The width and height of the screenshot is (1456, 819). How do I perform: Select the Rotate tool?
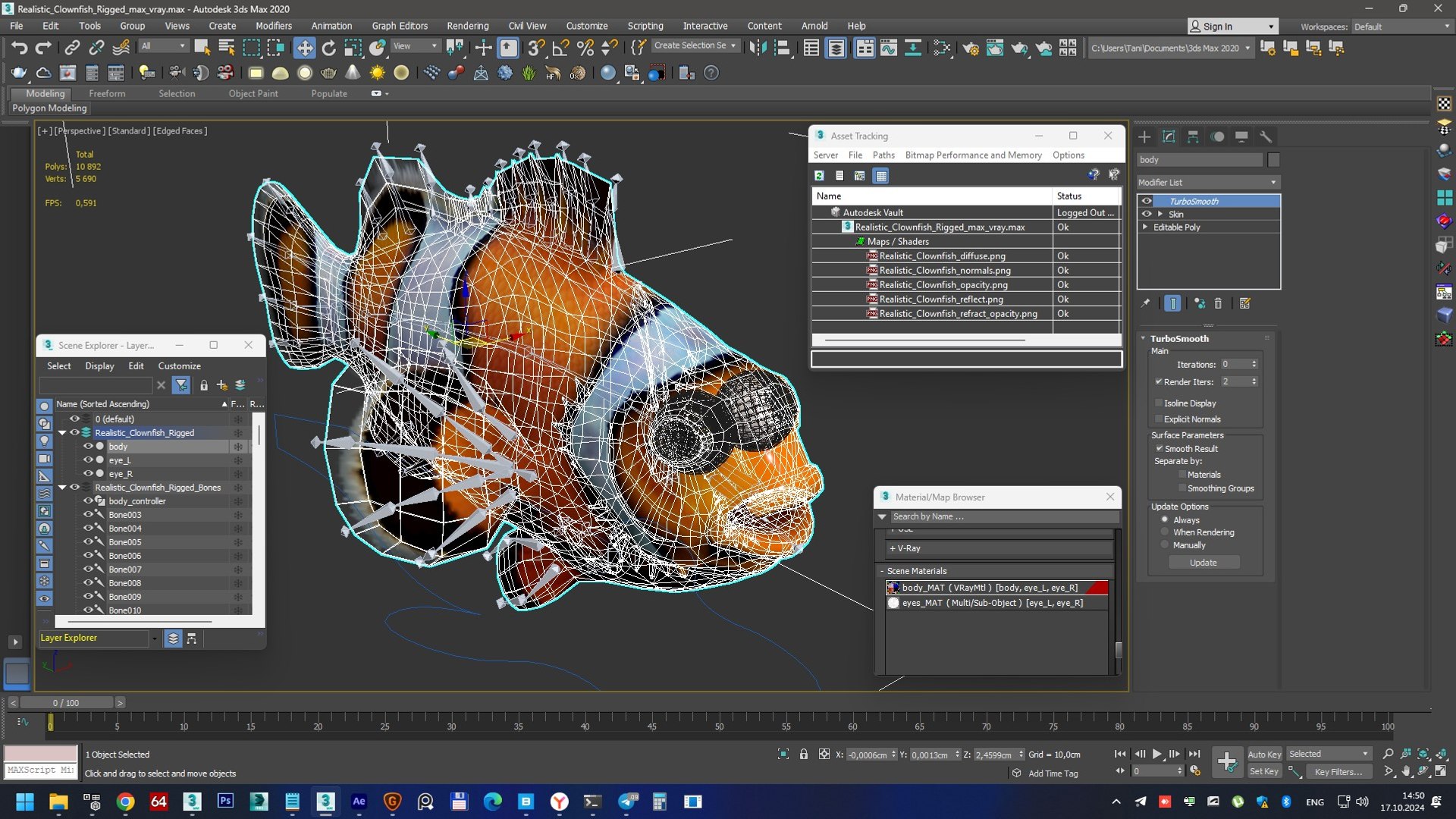pyautogui.click(x=328, y=48)
